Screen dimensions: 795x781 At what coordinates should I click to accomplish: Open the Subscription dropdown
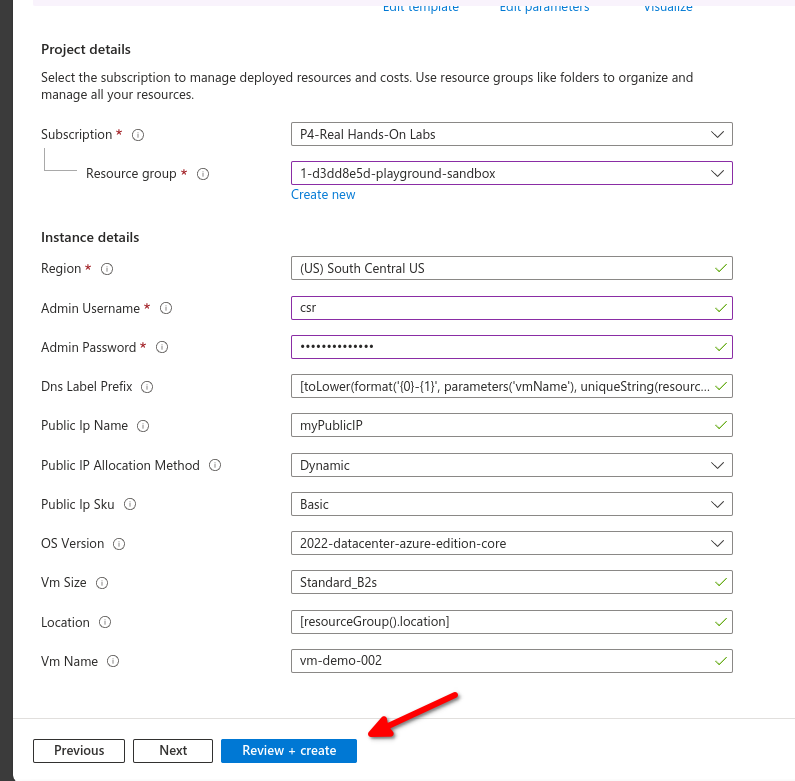511,134
